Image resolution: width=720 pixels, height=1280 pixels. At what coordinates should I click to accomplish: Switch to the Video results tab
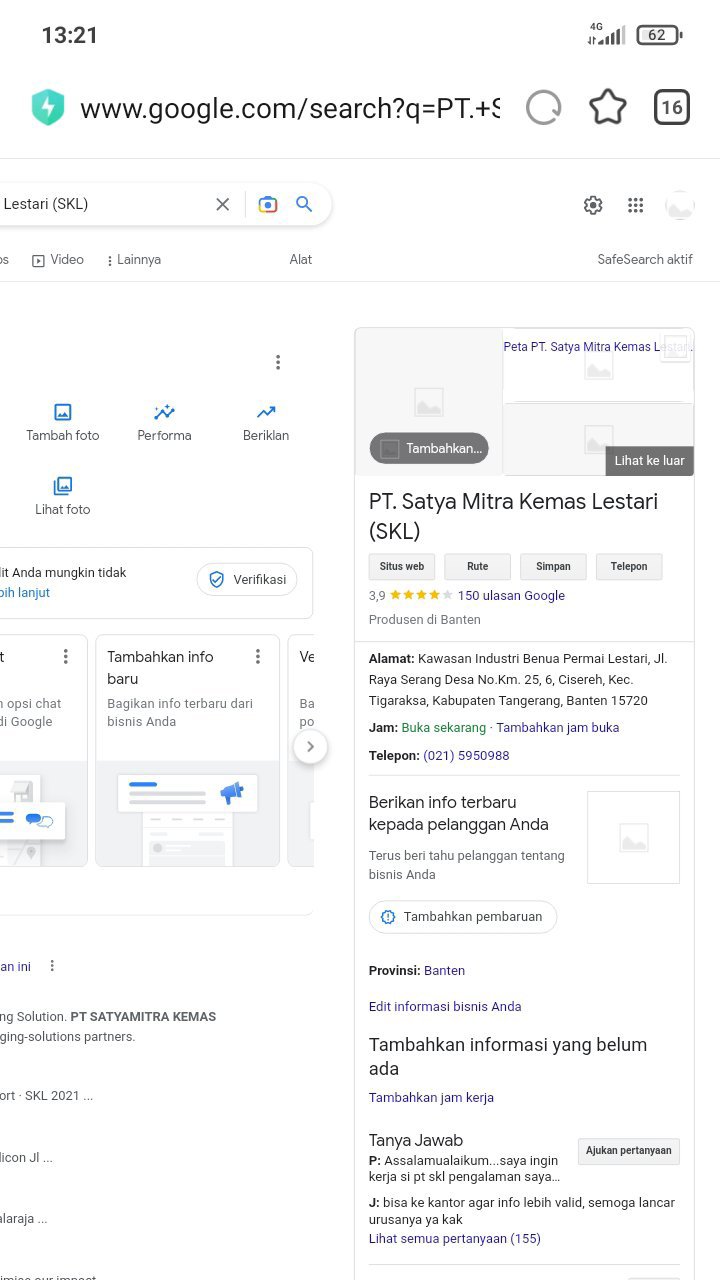click(x=58, y=260)
